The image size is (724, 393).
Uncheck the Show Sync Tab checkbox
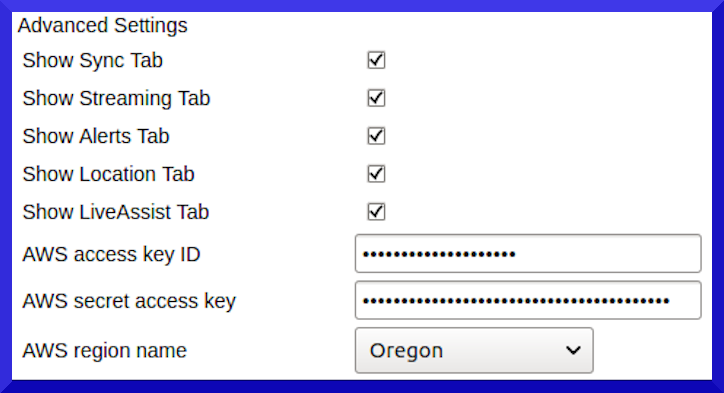point(376,60)
